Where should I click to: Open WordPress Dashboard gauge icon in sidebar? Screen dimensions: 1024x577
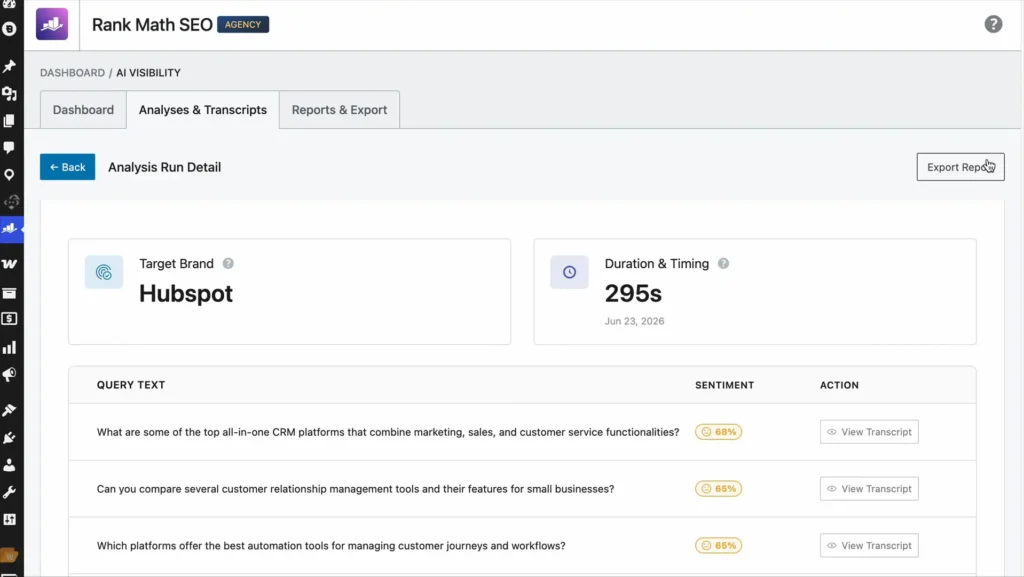pyautogui.click(x=9, y=3)
